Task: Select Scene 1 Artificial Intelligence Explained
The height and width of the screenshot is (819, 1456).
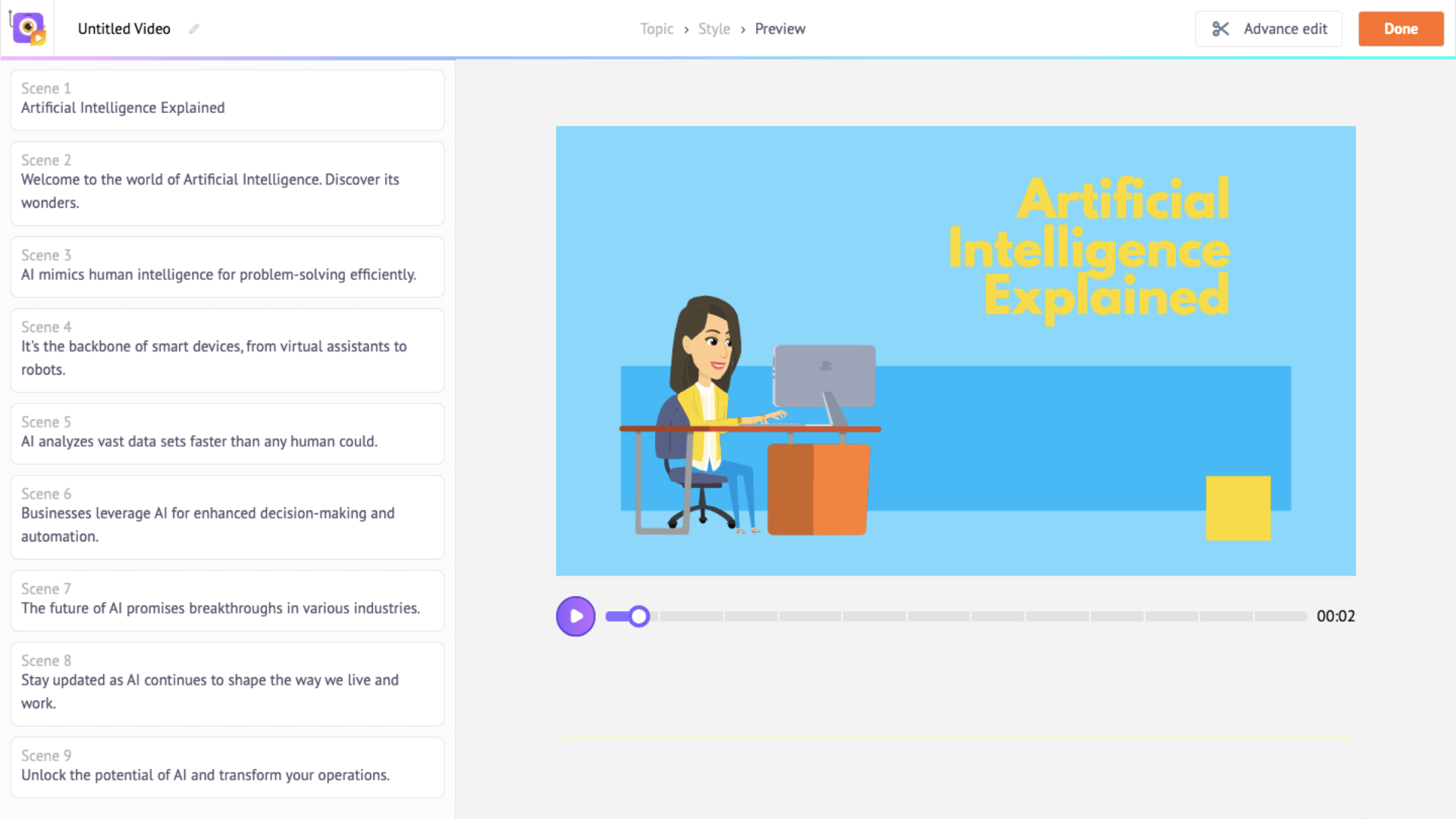Action: pyautogui.click(x=227, y=99)
